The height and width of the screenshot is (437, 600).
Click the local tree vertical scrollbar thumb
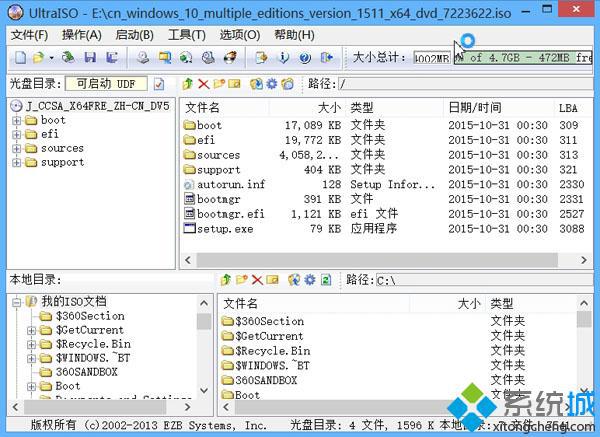coord(204,321)
